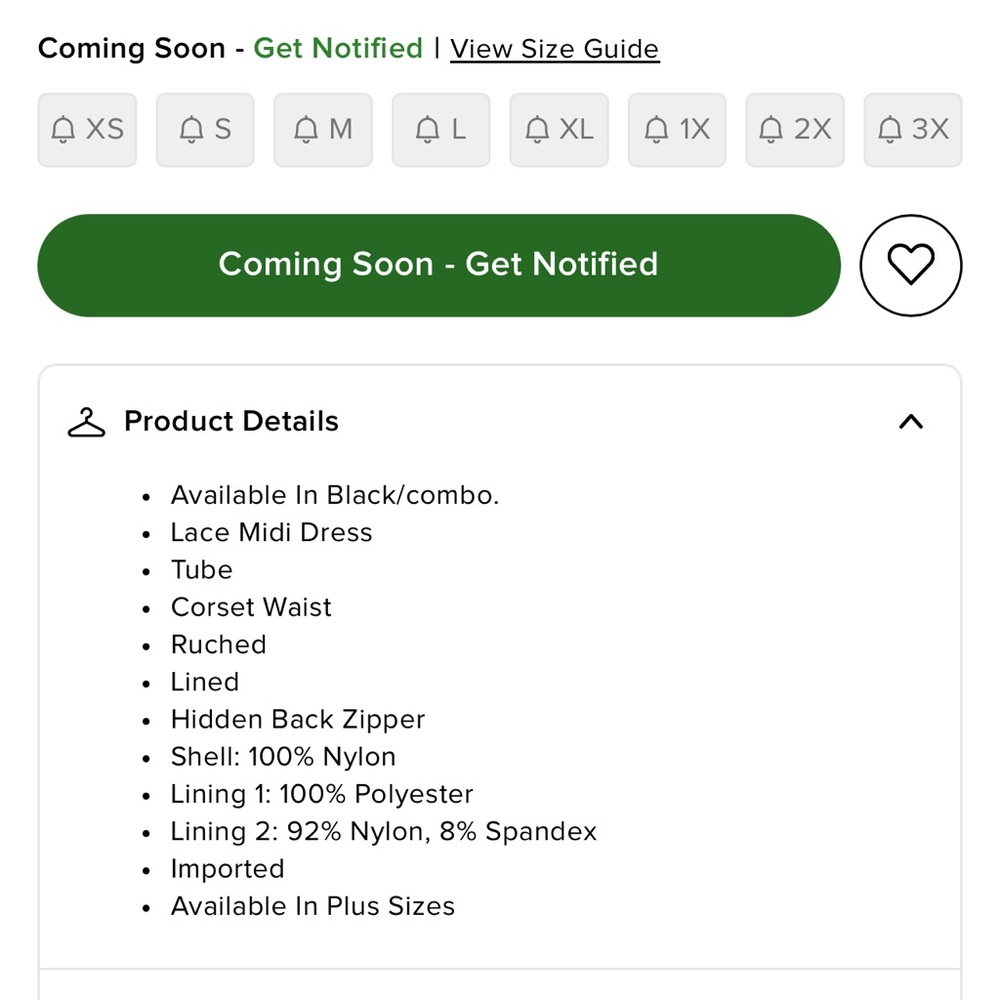This screenshot has width=1000, height=1000.
Task: Click the bell icon on M size
Action: pos(305,129)
